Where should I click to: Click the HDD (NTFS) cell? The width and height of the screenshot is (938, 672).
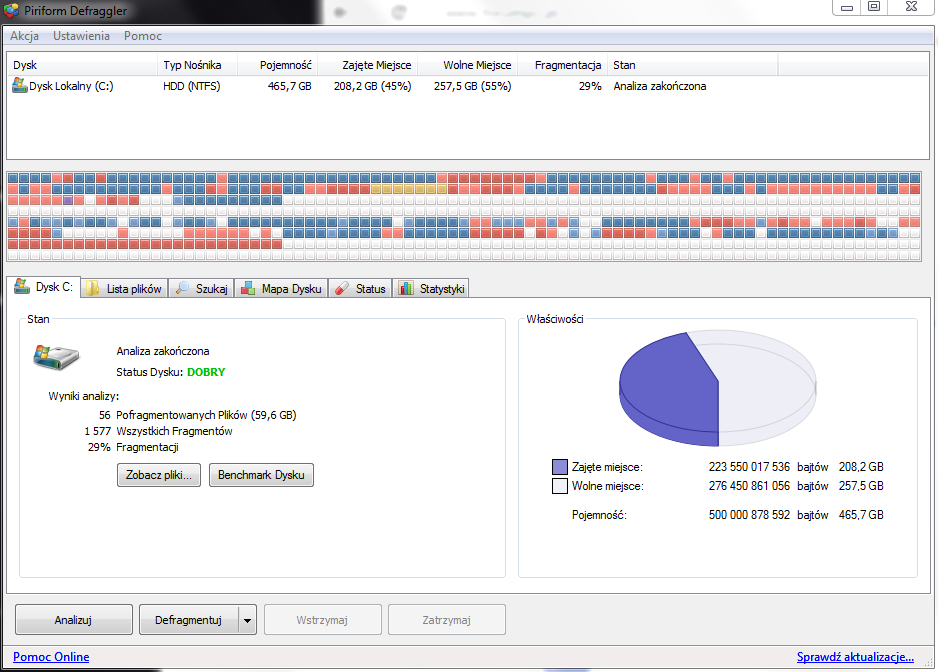tap(191, 86)
